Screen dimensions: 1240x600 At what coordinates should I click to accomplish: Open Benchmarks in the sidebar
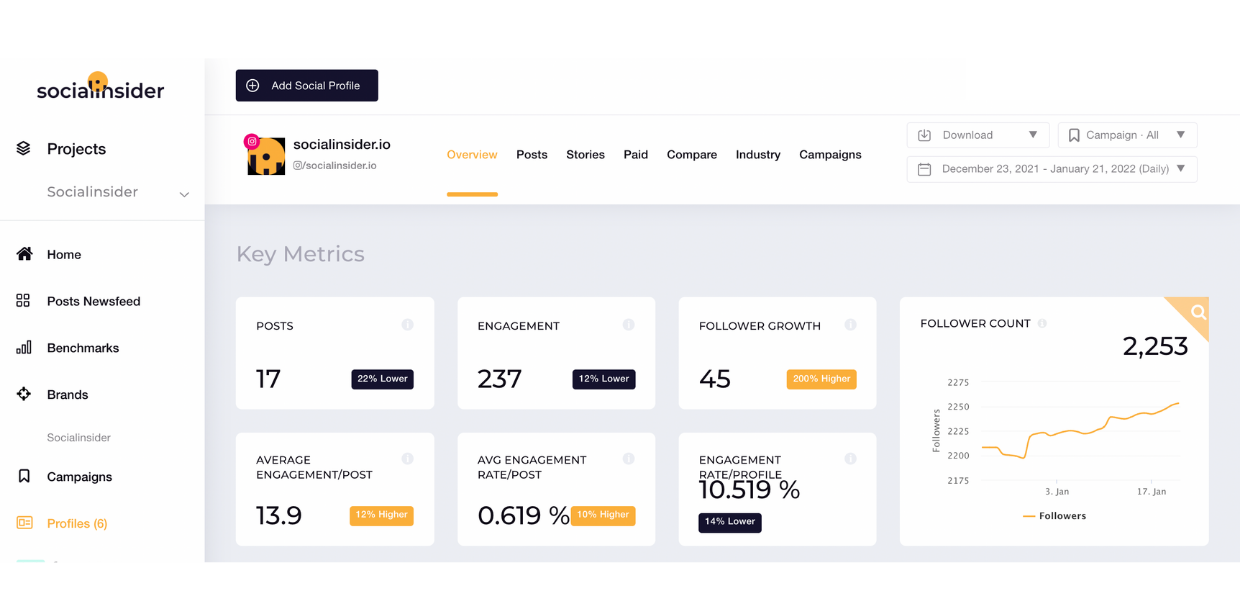pos(83,348)
